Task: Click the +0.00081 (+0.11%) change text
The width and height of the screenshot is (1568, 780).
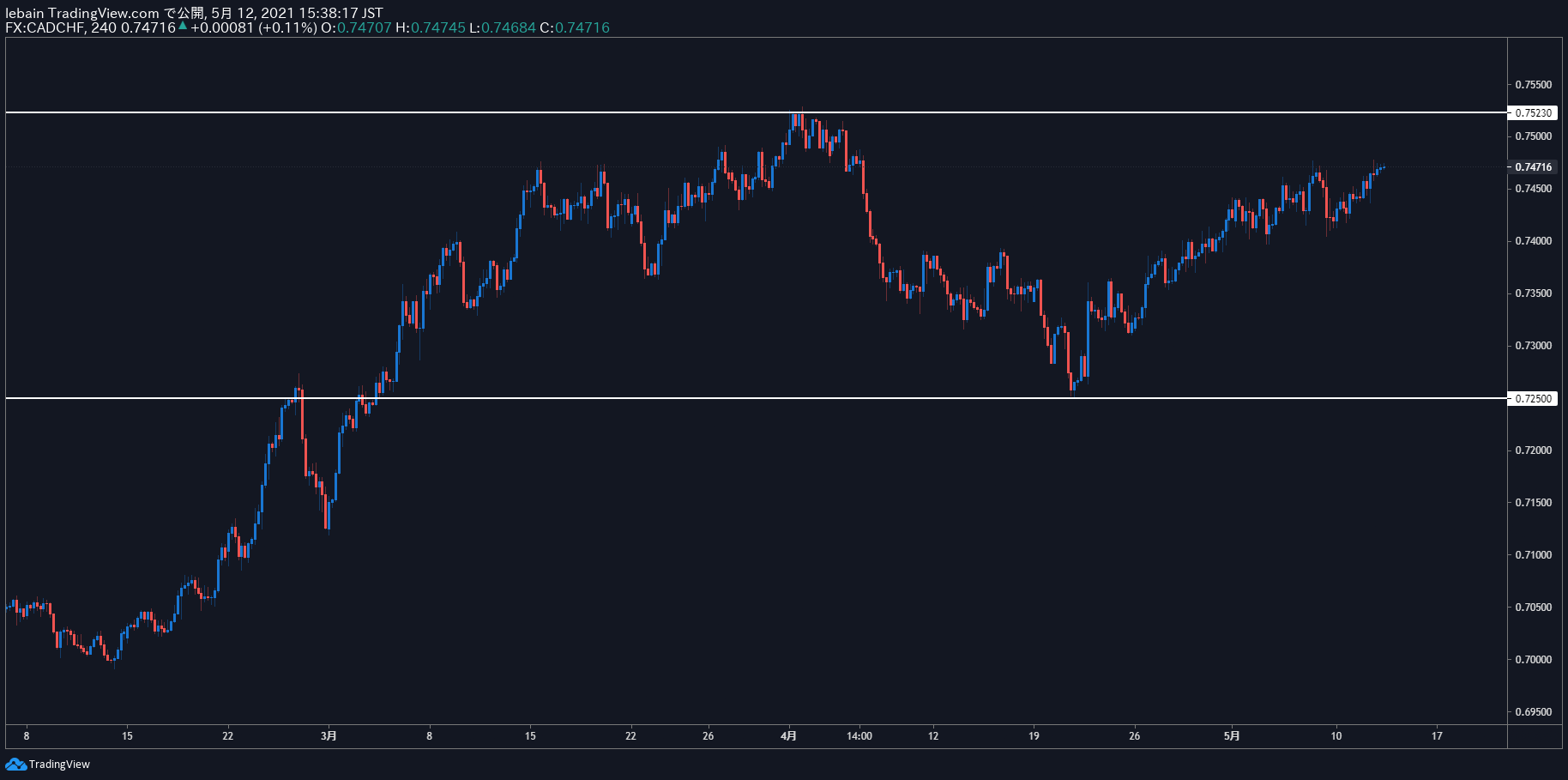Action: [254, 27]
